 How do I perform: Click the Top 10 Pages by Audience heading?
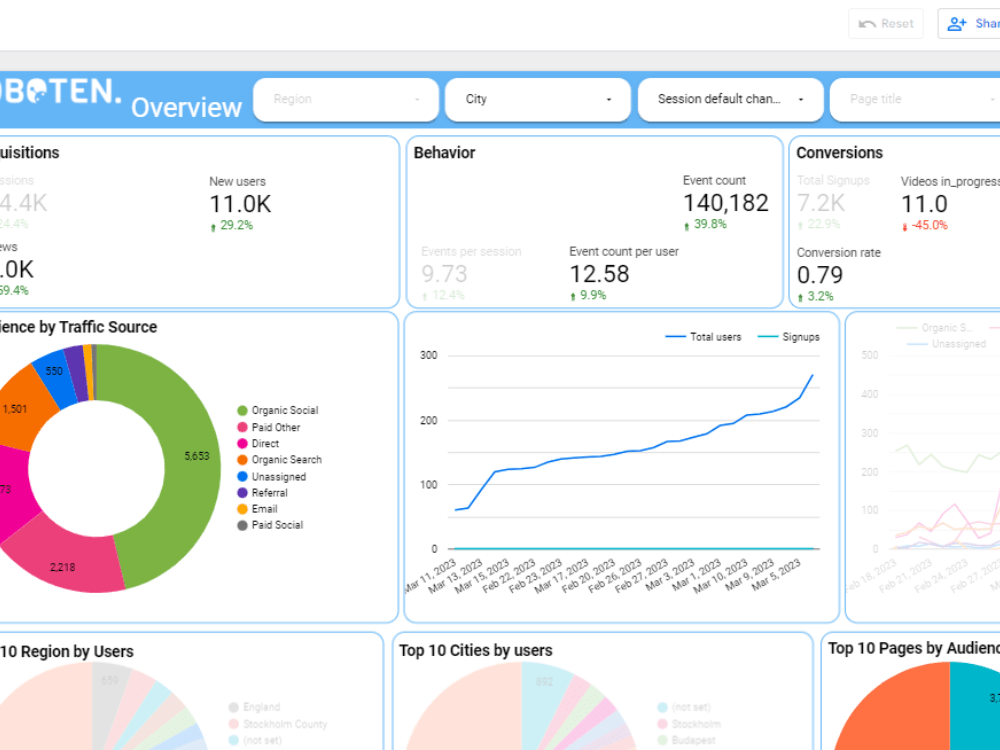click(913, 649)
